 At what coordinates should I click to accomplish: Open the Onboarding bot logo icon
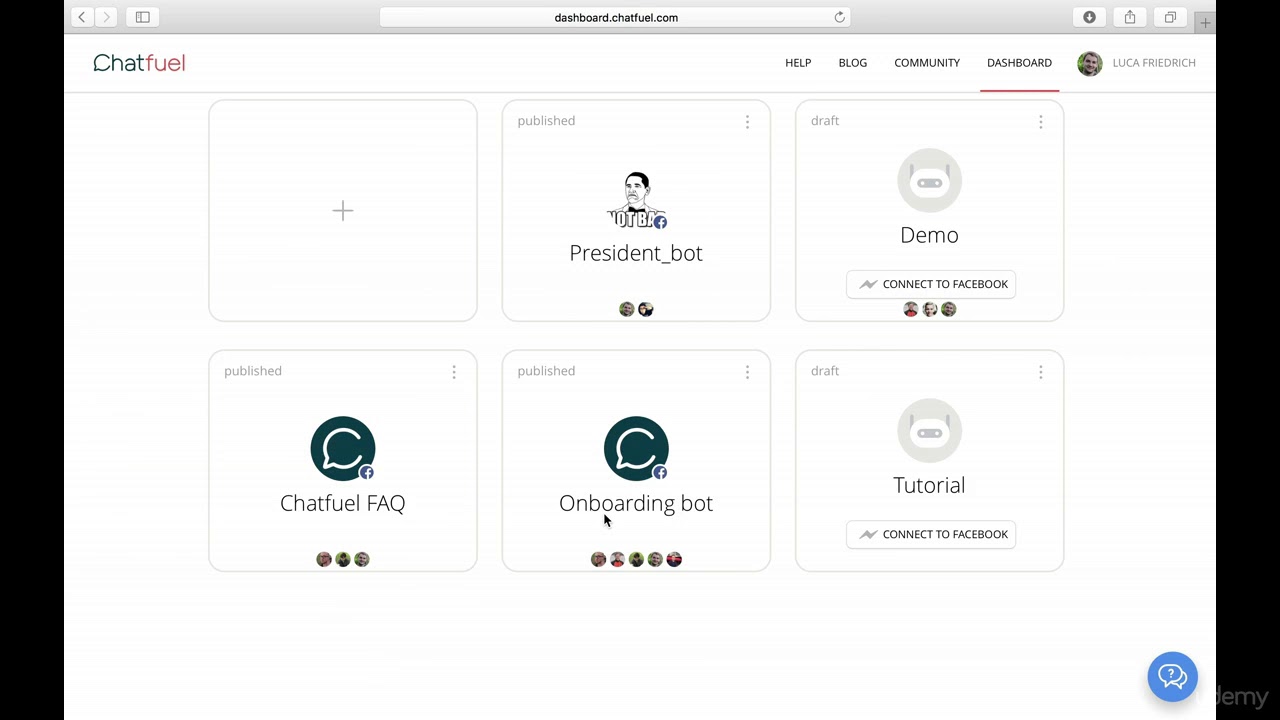click(x=636, y=448)
